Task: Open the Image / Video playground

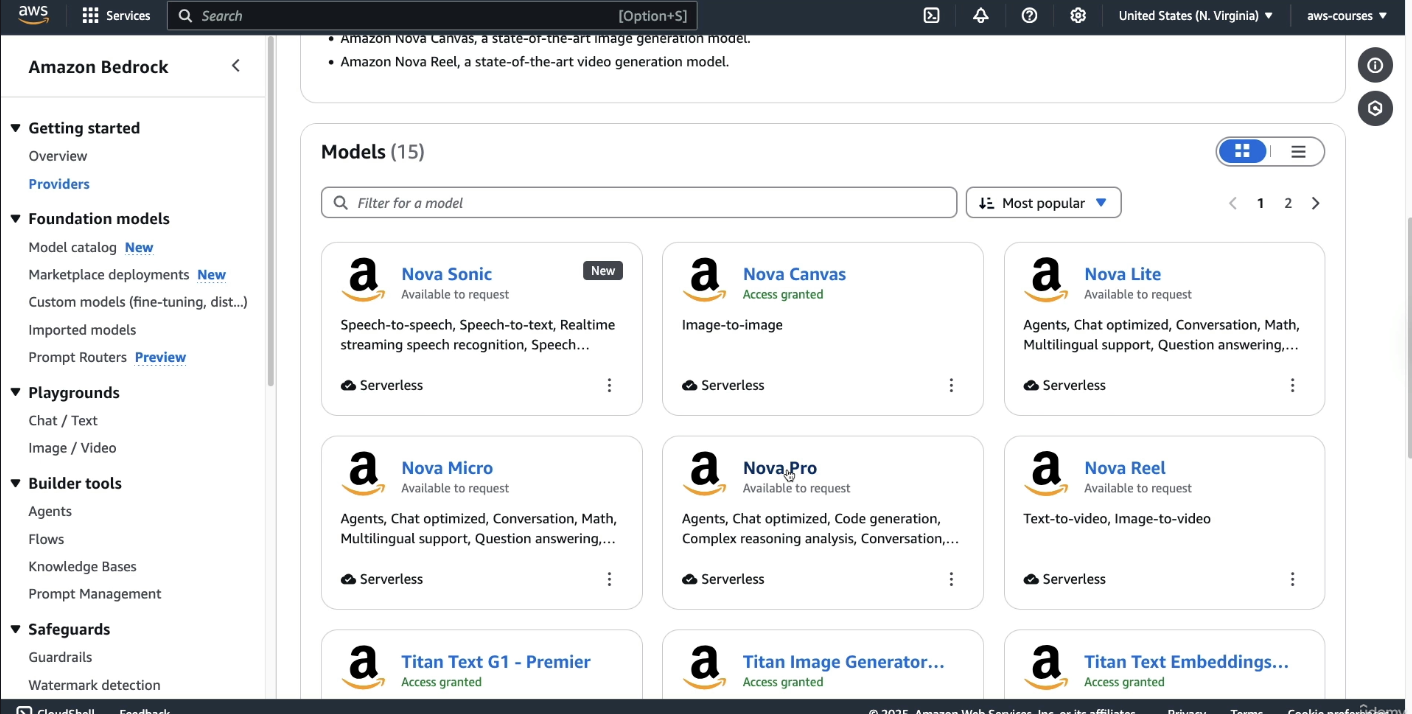Action: [72, 448]
